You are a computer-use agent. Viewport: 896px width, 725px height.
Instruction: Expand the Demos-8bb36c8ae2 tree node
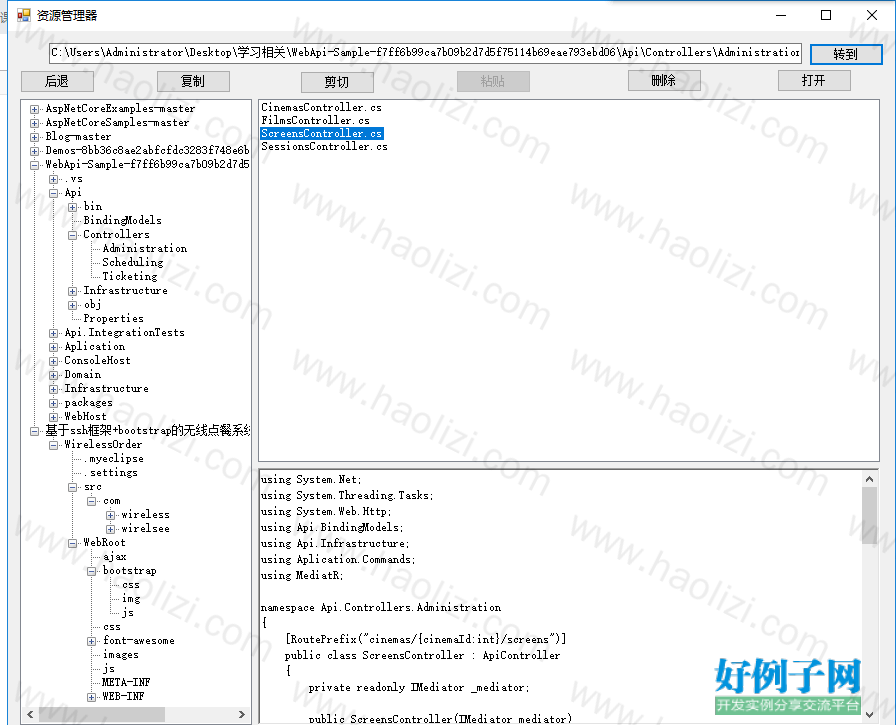35,151
